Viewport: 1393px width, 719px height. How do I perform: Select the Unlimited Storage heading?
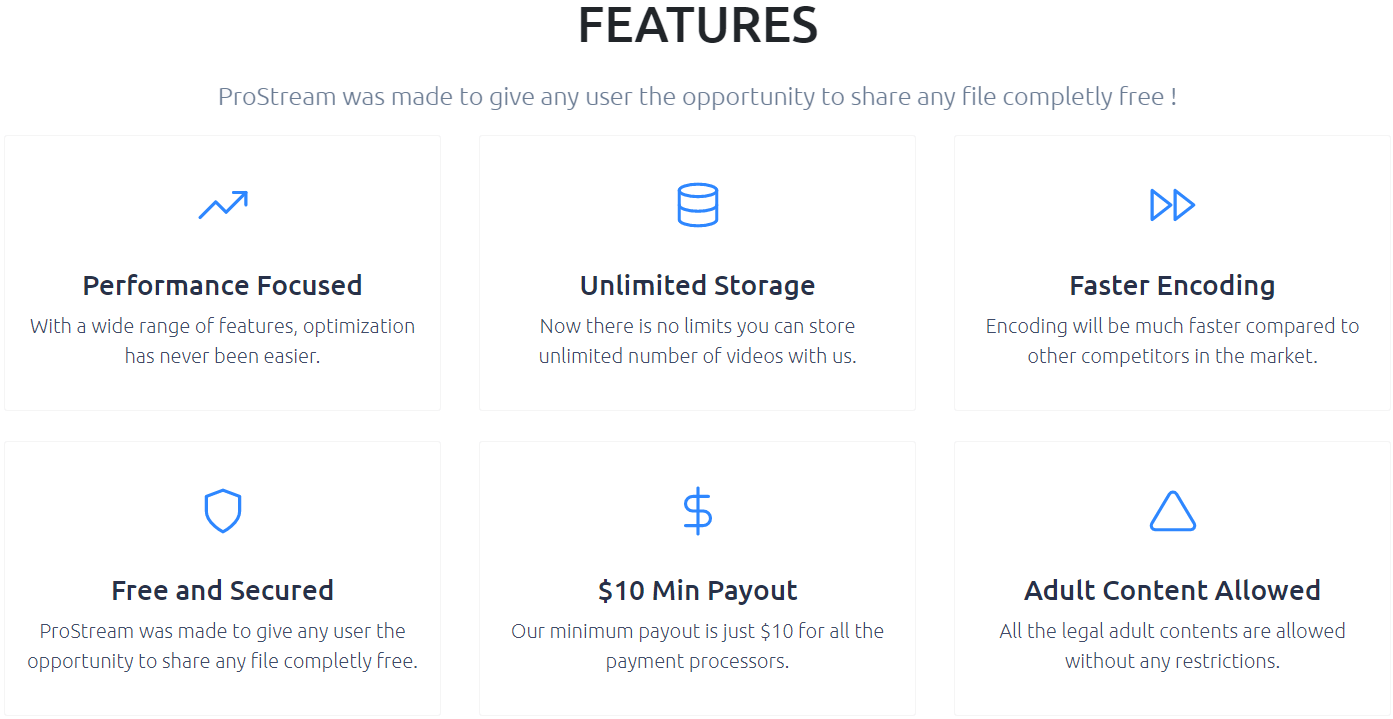coord(697,285)
